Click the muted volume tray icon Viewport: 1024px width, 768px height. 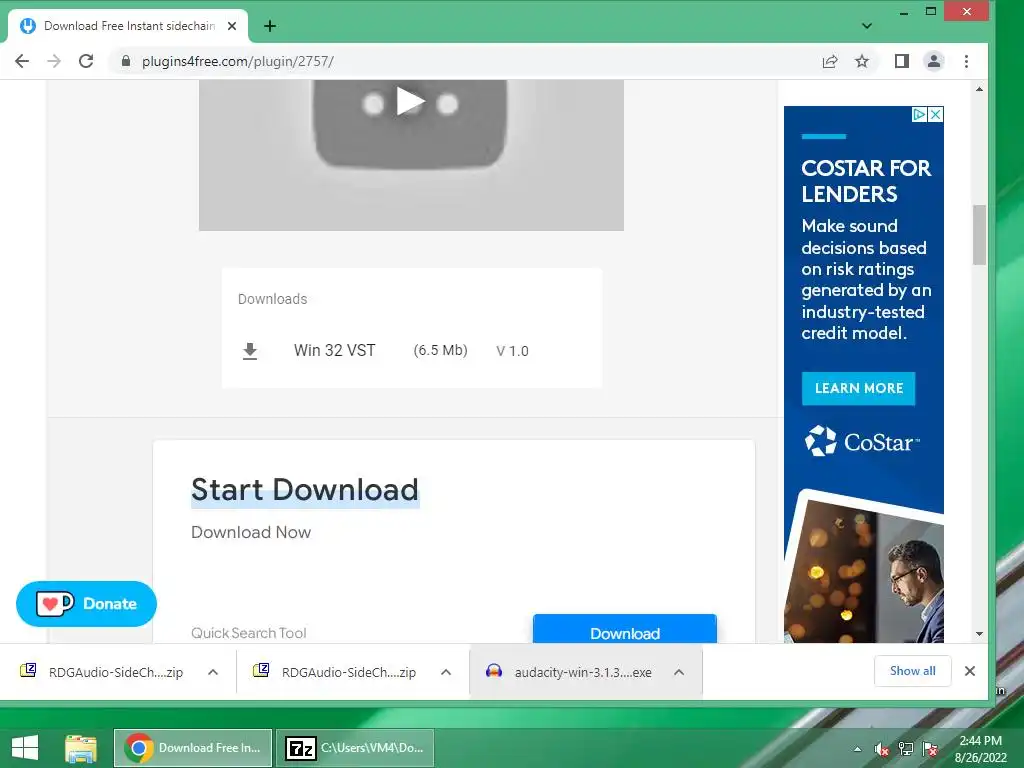[x=881, y=749]
